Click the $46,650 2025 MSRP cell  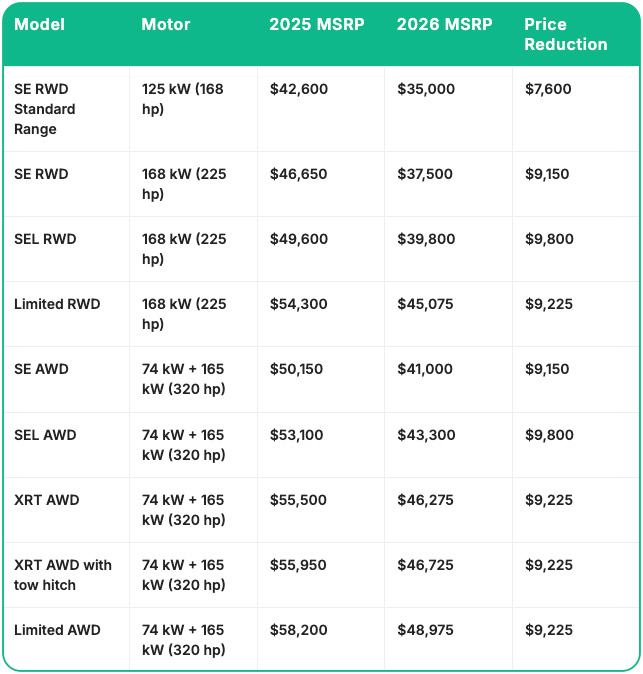pyautogui.click(x=298, y=174)
